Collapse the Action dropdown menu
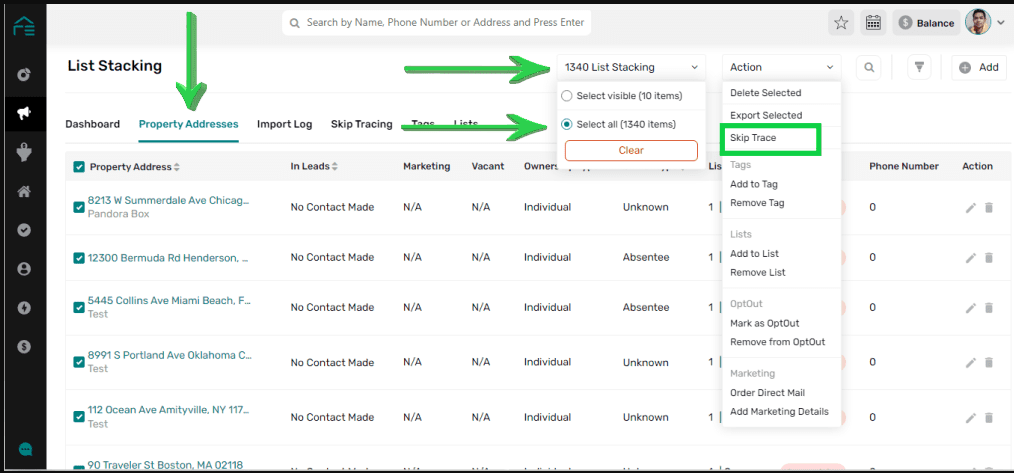The height and width of the screenshot is (473, 1014). click(780, 67)
